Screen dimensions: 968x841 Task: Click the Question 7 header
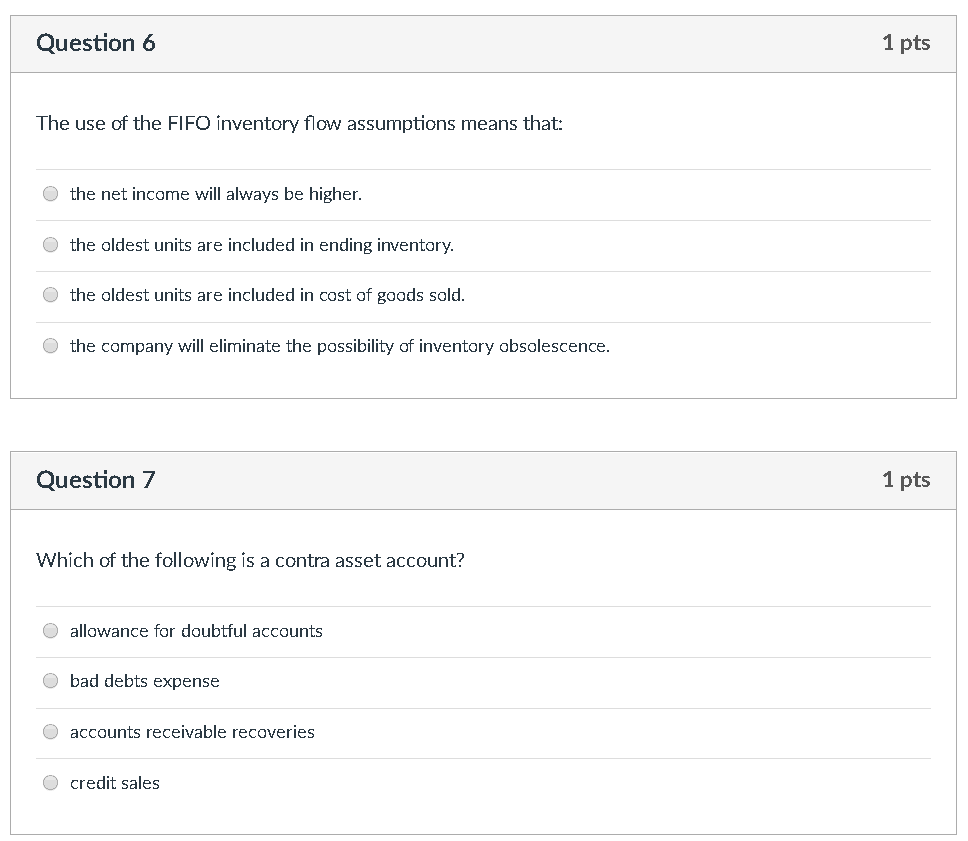click(95, 479)
